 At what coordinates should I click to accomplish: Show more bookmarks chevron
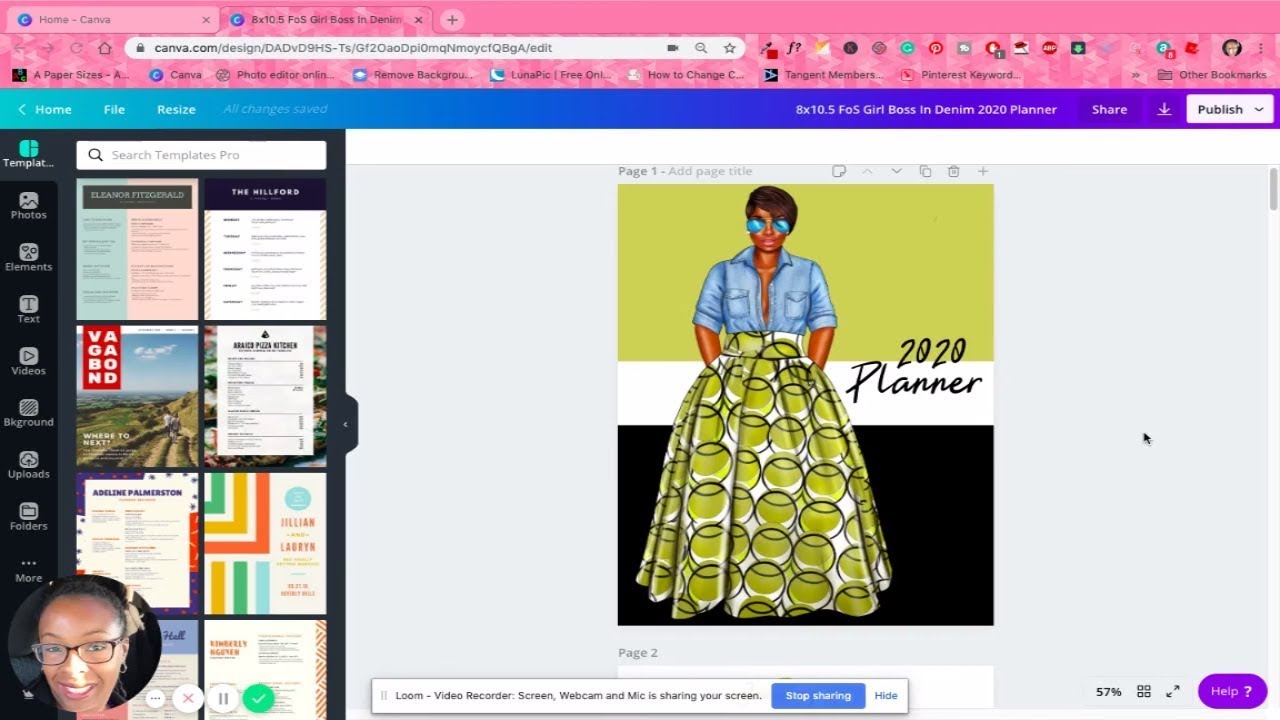(1135, 75)
